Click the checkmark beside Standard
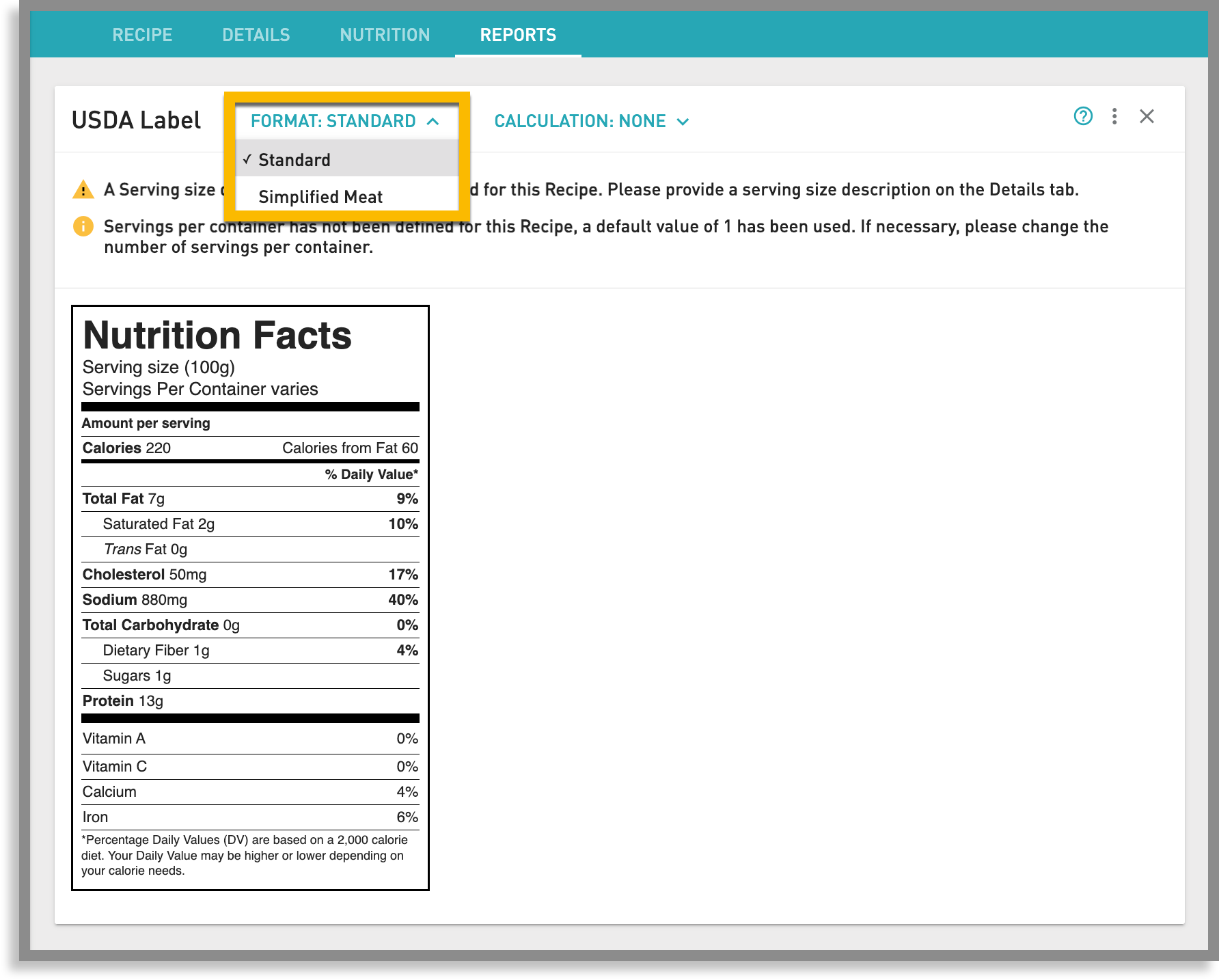 (x=248, y=159)
